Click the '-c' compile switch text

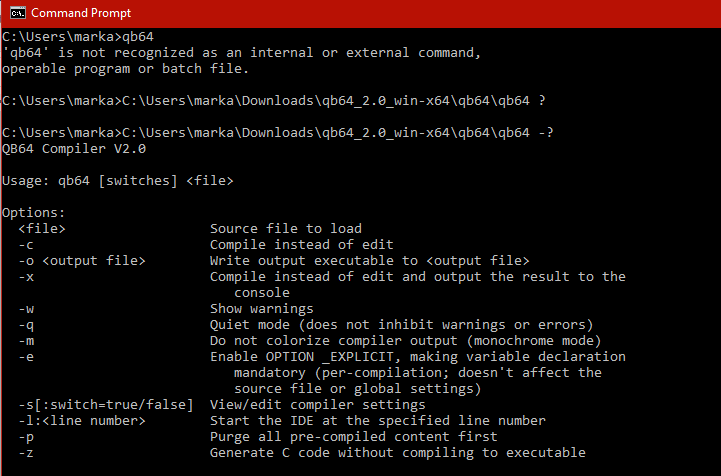pyautogui.click(x=26, y=245)
